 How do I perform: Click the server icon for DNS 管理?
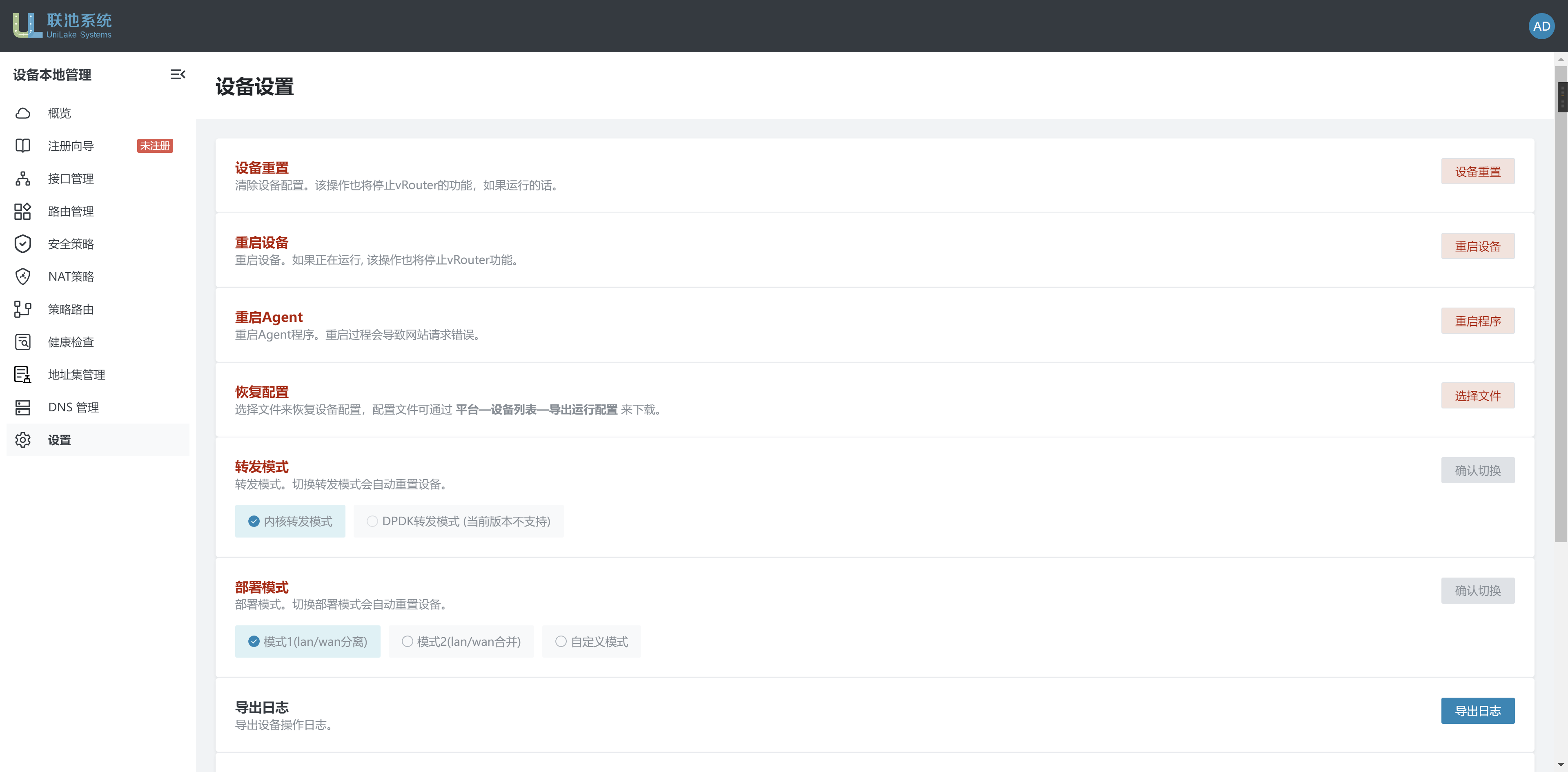click(x=22, y=407)
